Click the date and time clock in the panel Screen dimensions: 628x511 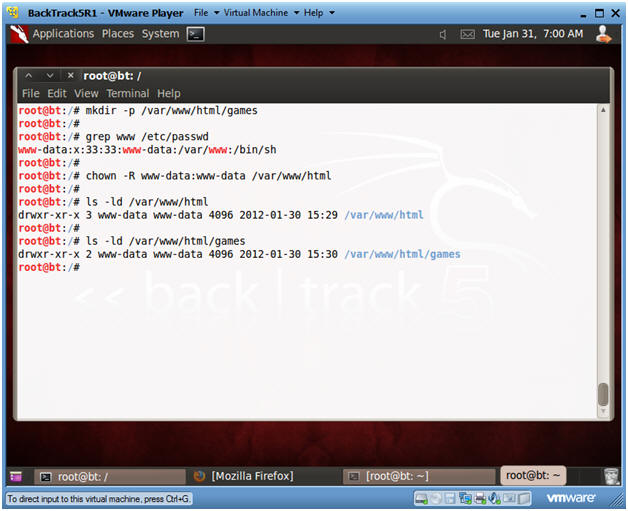pos(533,34)
